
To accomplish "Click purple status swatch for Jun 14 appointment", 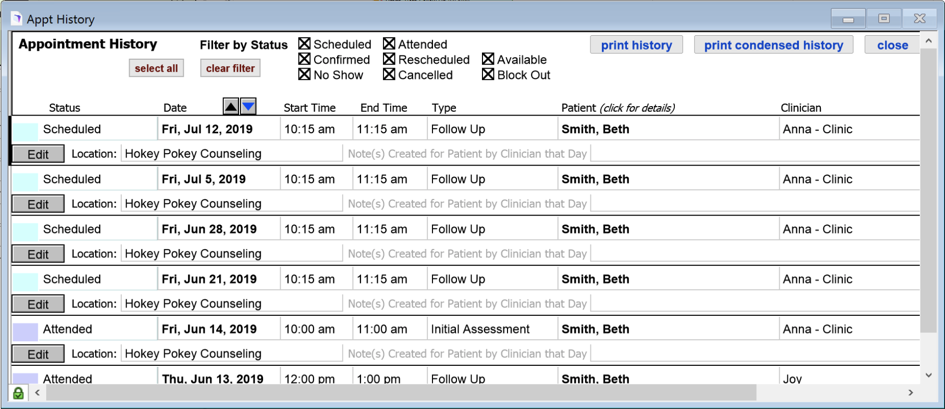I will tap(26, 330).
